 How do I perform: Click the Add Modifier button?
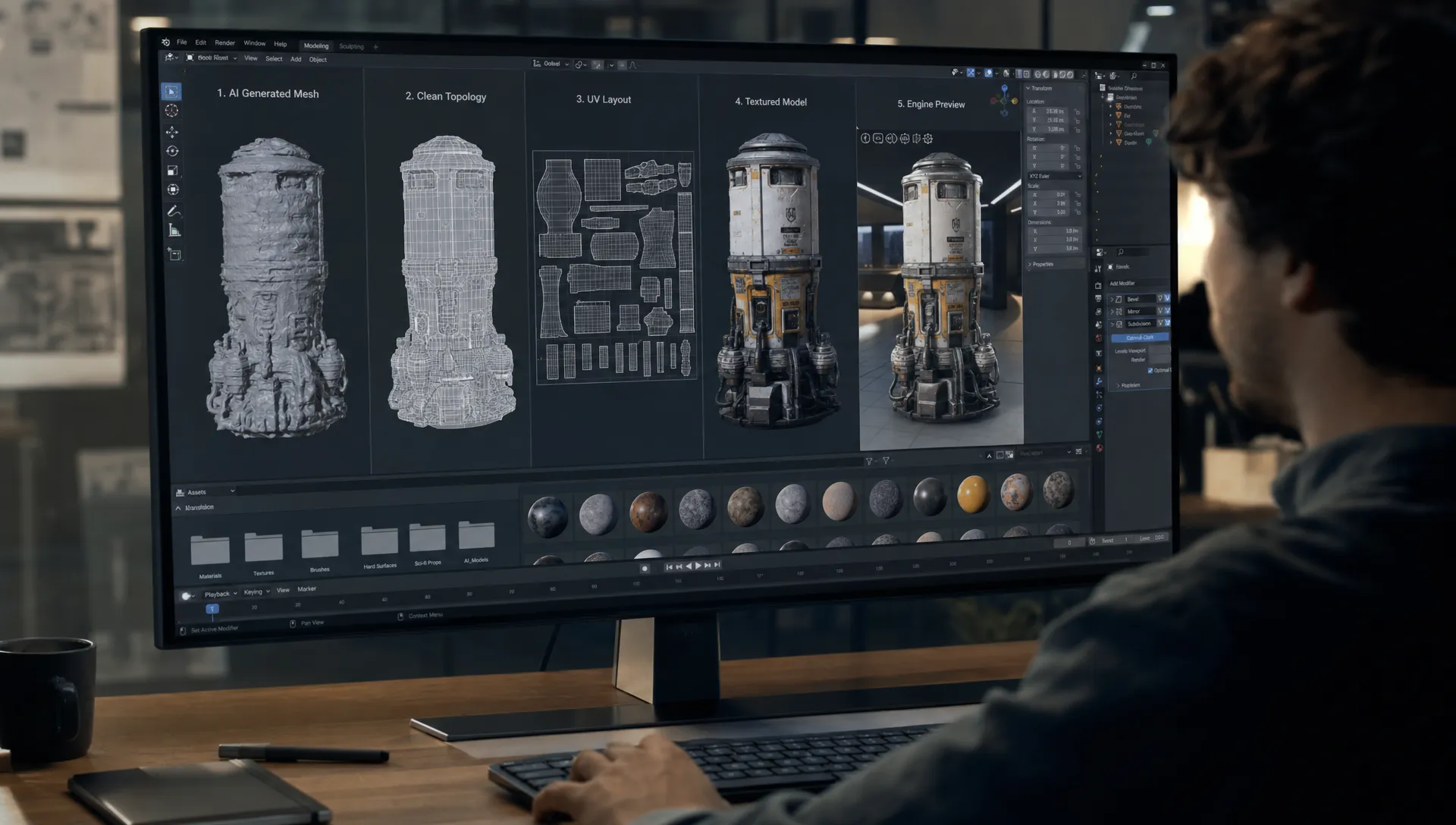click(x=1141, y=284)
